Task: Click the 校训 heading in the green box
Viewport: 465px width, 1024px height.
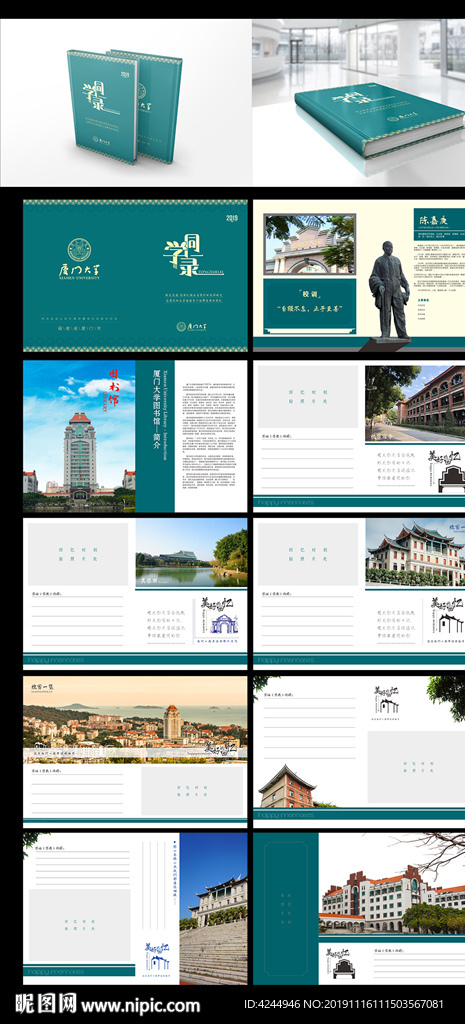Action: [x=310, y=293]
